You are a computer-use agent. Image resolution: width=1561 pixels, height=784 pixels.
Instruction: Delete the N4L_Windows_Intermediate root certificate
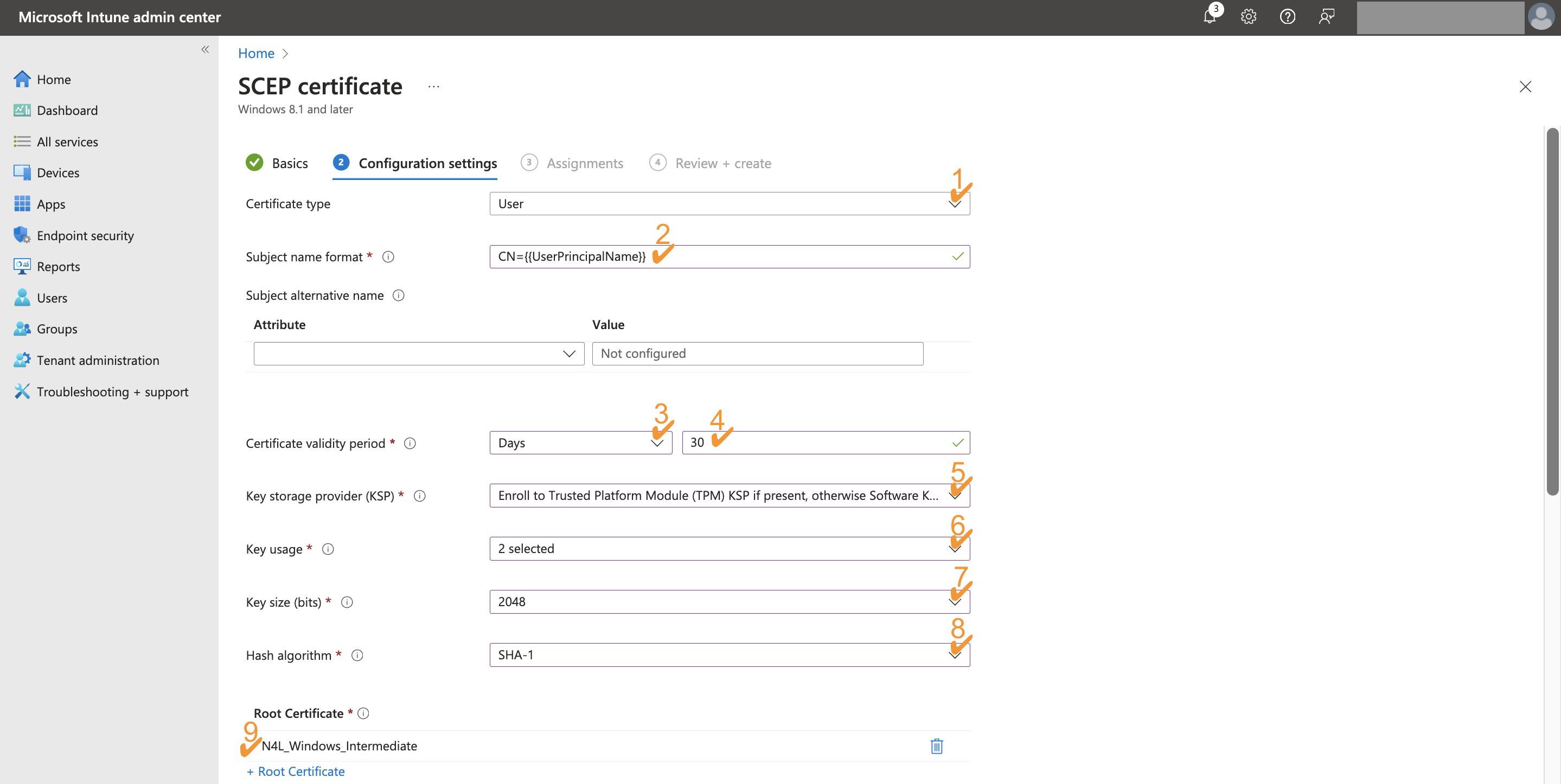tap(936, 747)
